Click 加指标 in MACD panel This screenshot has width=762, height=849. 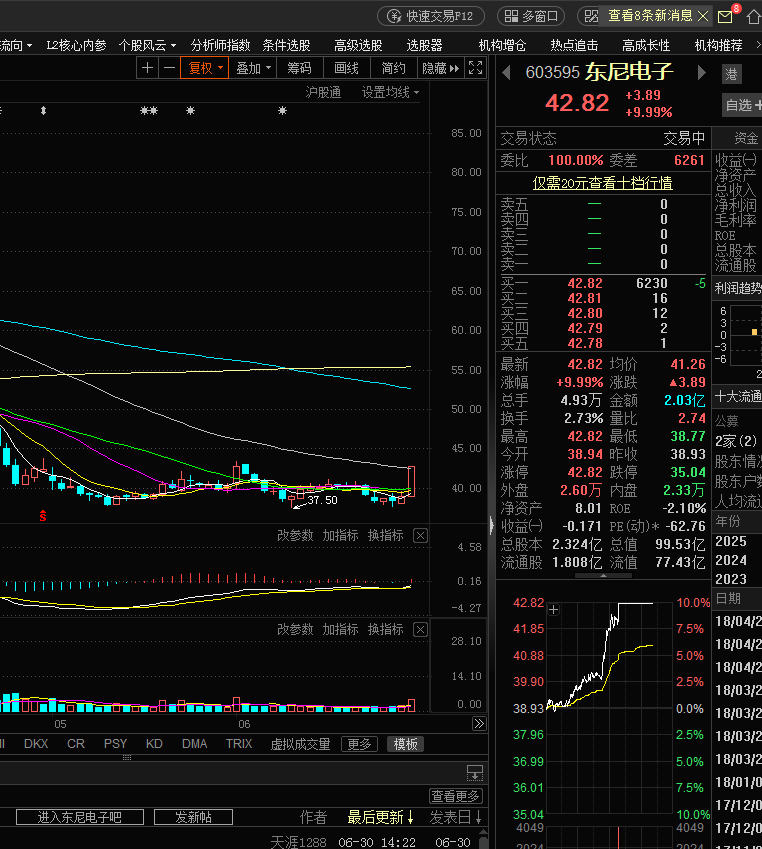[341, 535]
